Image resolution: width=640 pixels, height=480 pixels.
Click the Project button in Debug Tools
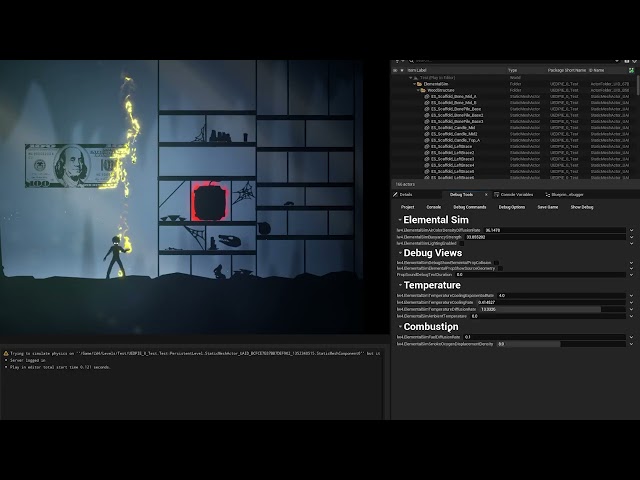(x=407, y=207)
